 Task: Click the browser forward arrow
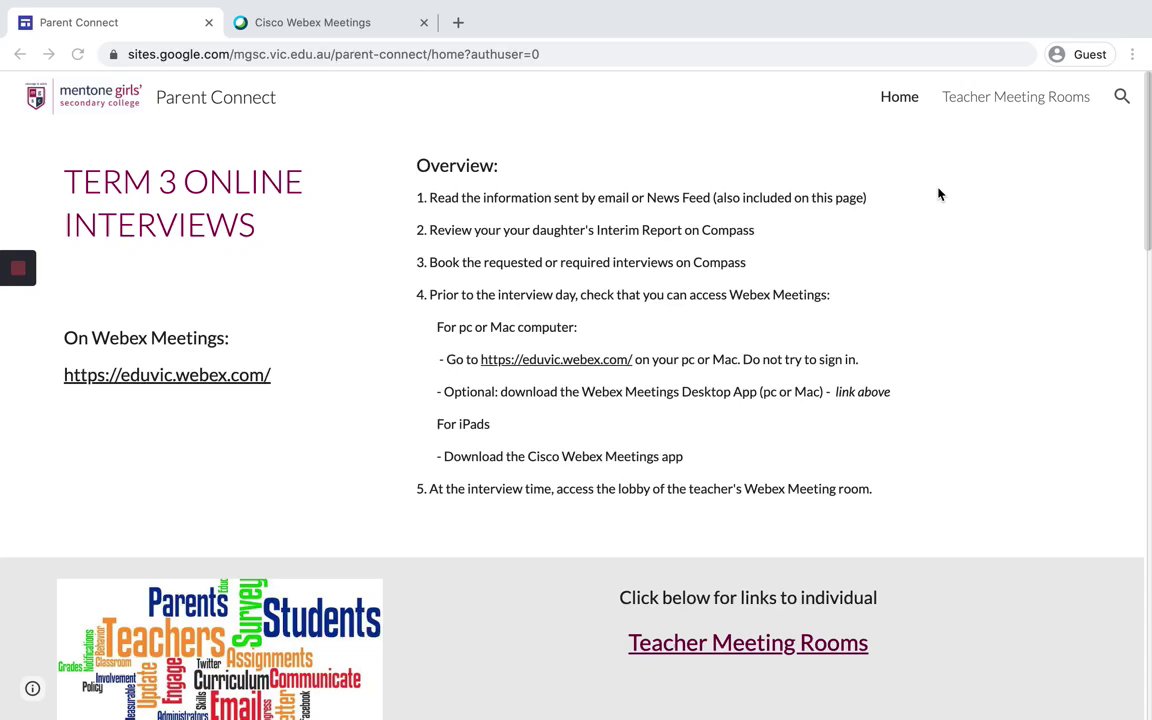pos(48,54)
